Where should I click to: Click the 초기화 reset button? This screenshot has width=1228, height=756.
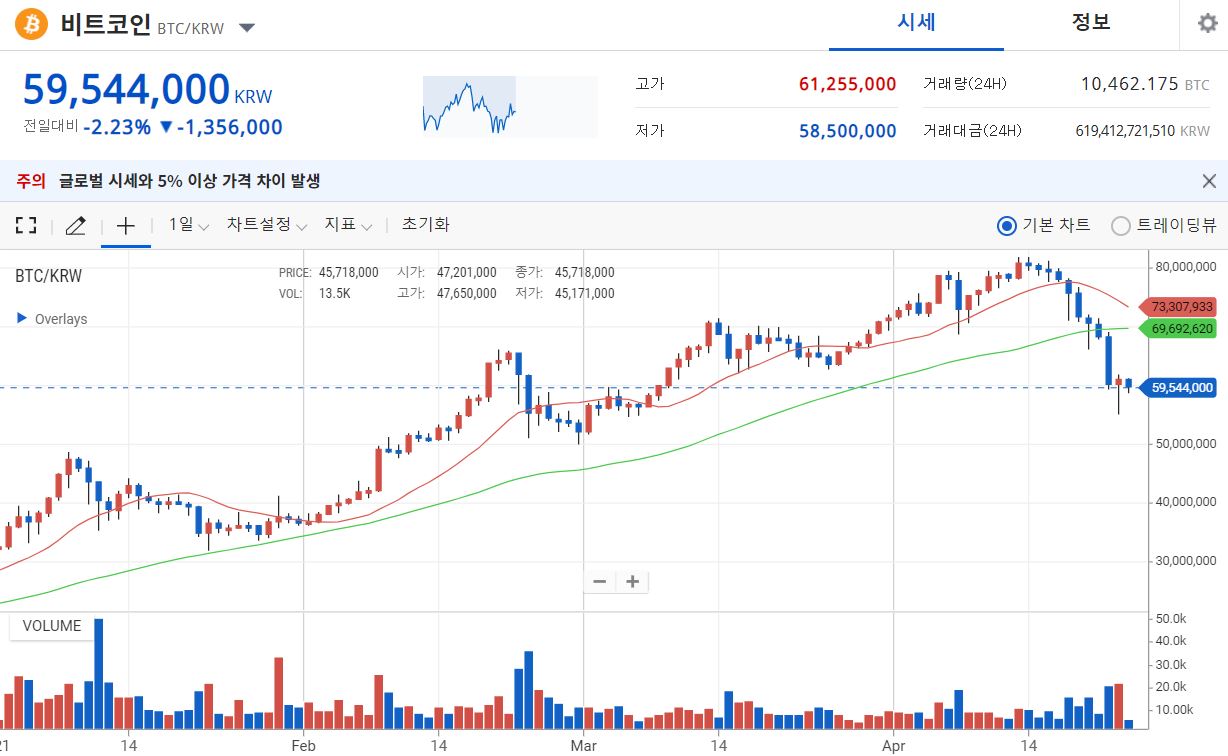(425, 225)
